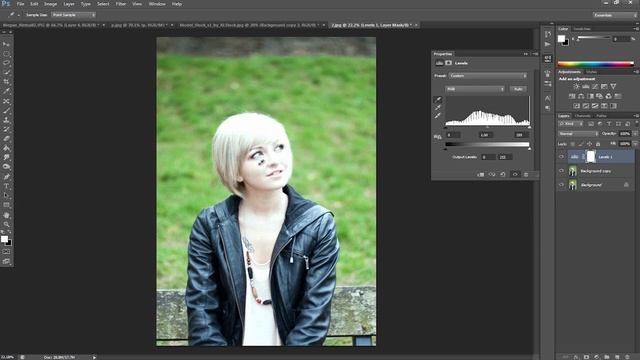The width and height of the screenshot is (640, 360).
Task: Add a Levels adjustment from Adjustments panel
Action: [586, 87]
